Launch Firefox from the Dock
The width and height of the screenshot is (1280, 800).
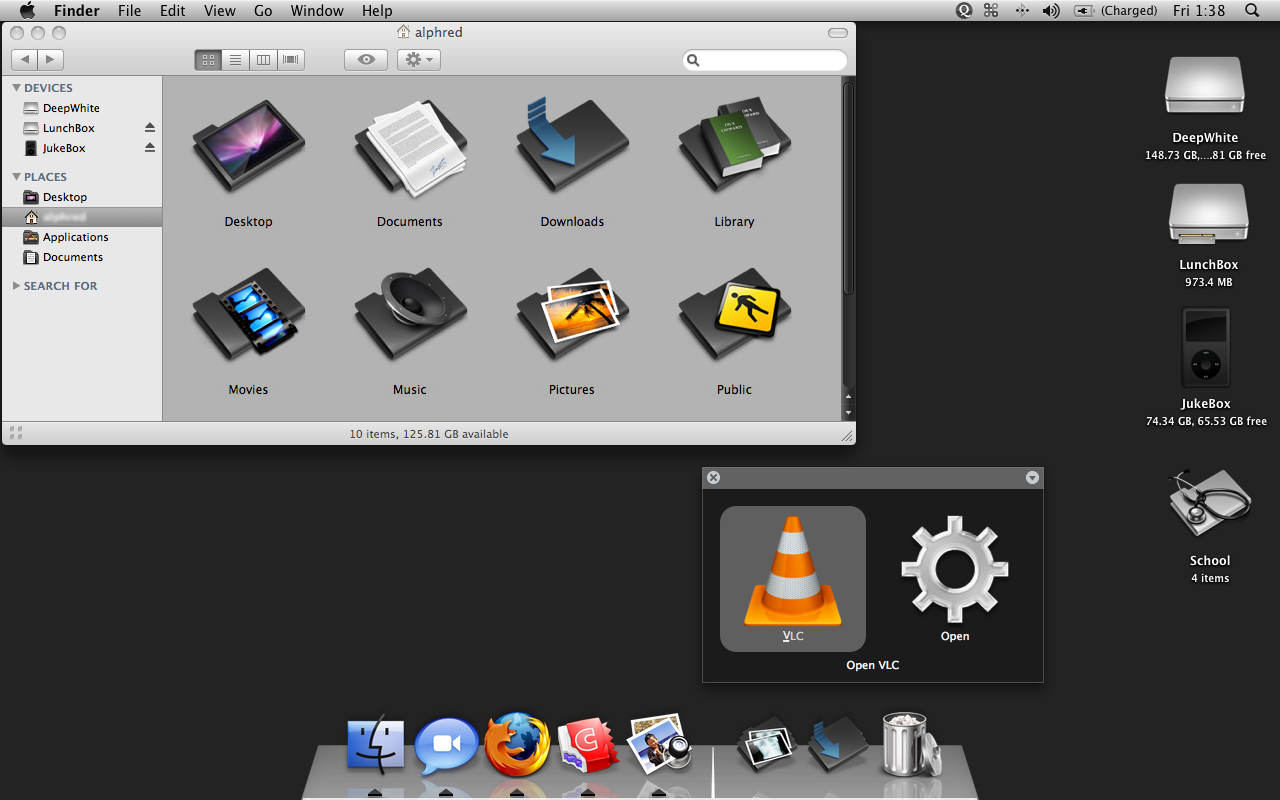pyautogui.click(x=517, y=744)
